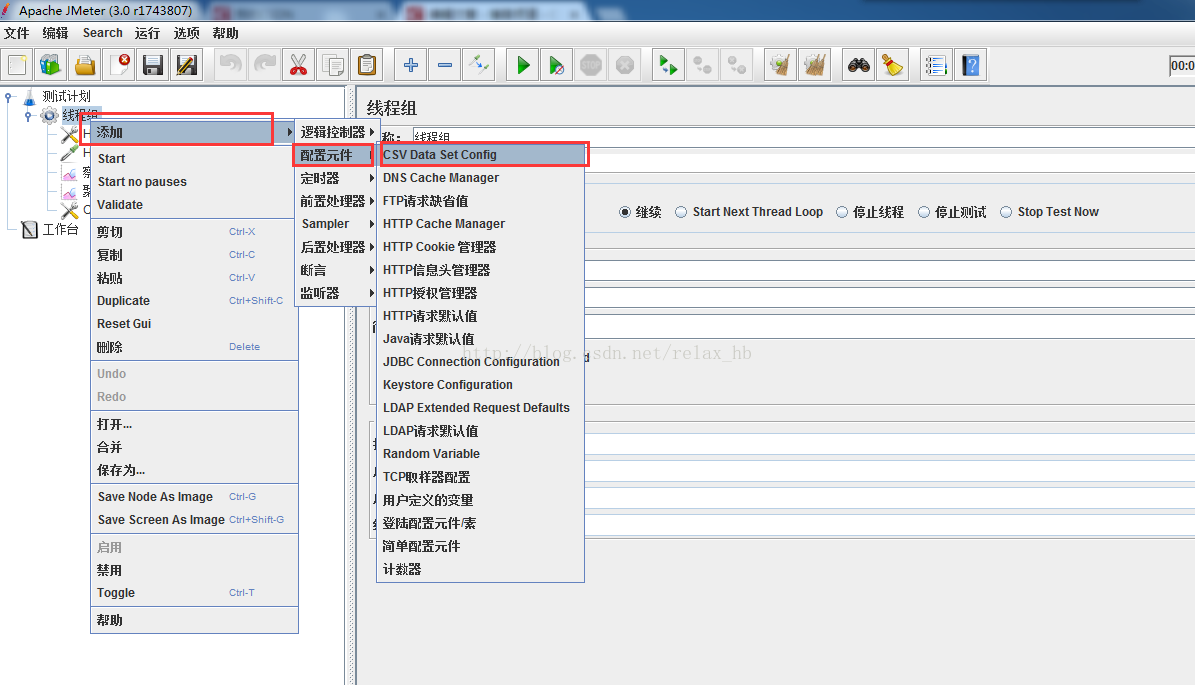This screenshot has width=1195, height=685.
Task: Click the Clear broom toolbar icon
Action: [780, 66]
